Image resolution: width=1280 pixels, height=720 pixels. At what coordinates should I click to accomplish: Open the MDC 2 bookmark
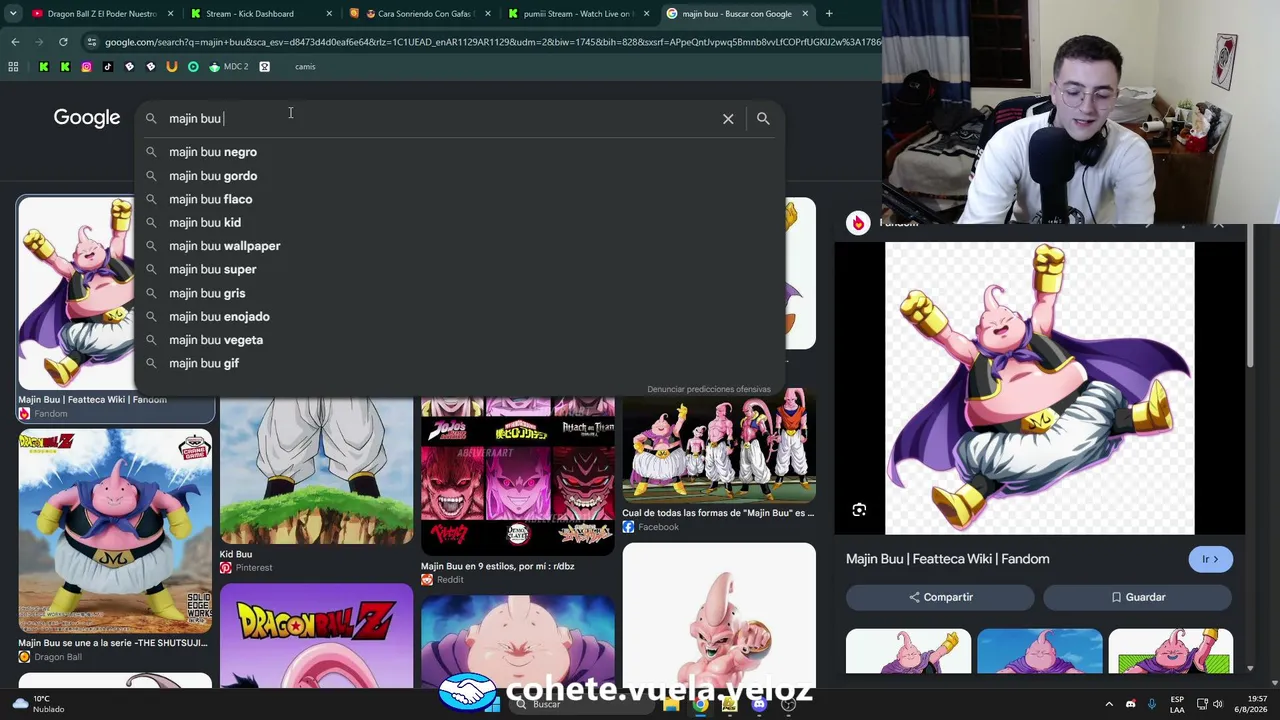point(229,67)
